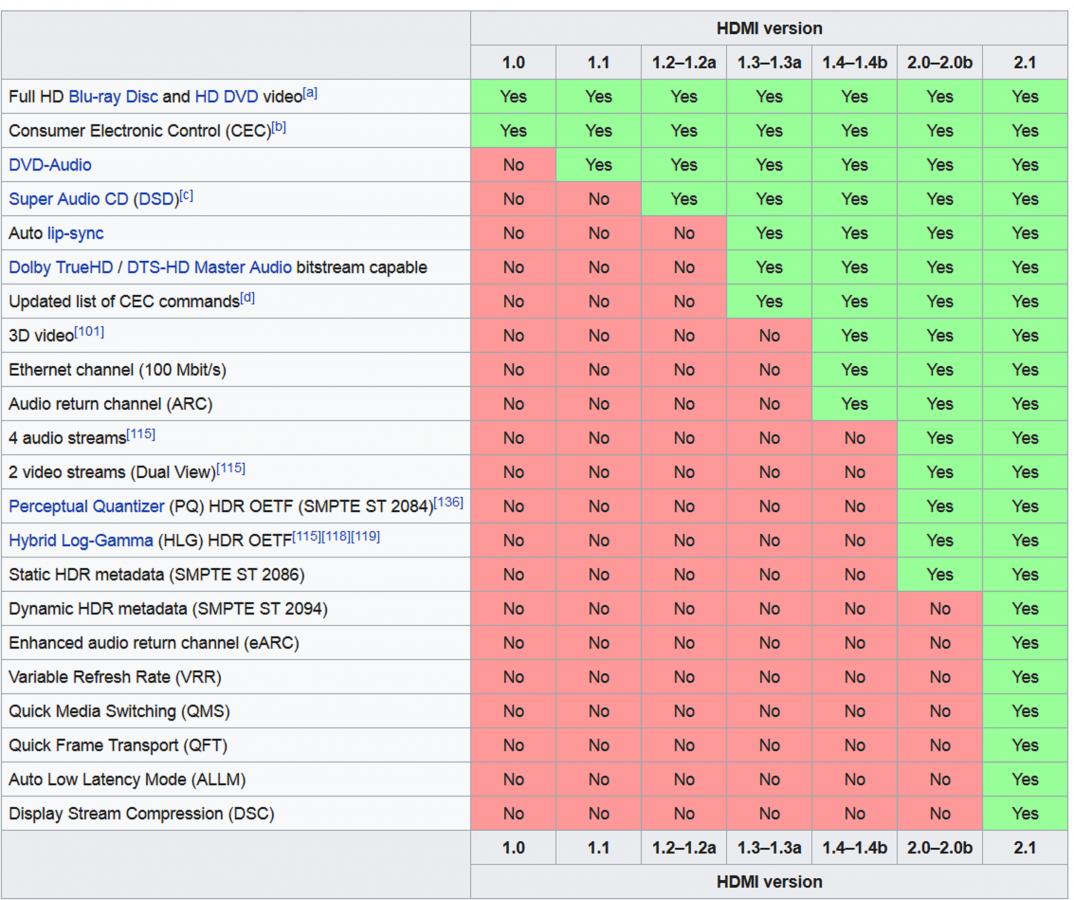Click 'Yes' for 4 audio streams under 2.0–2.0b
The width and height of the screenshot is (1074, 900).
[940, 438]
